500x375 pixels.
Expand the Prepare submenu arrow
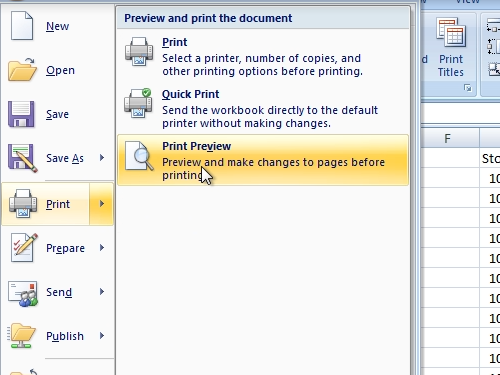(102, 248)
